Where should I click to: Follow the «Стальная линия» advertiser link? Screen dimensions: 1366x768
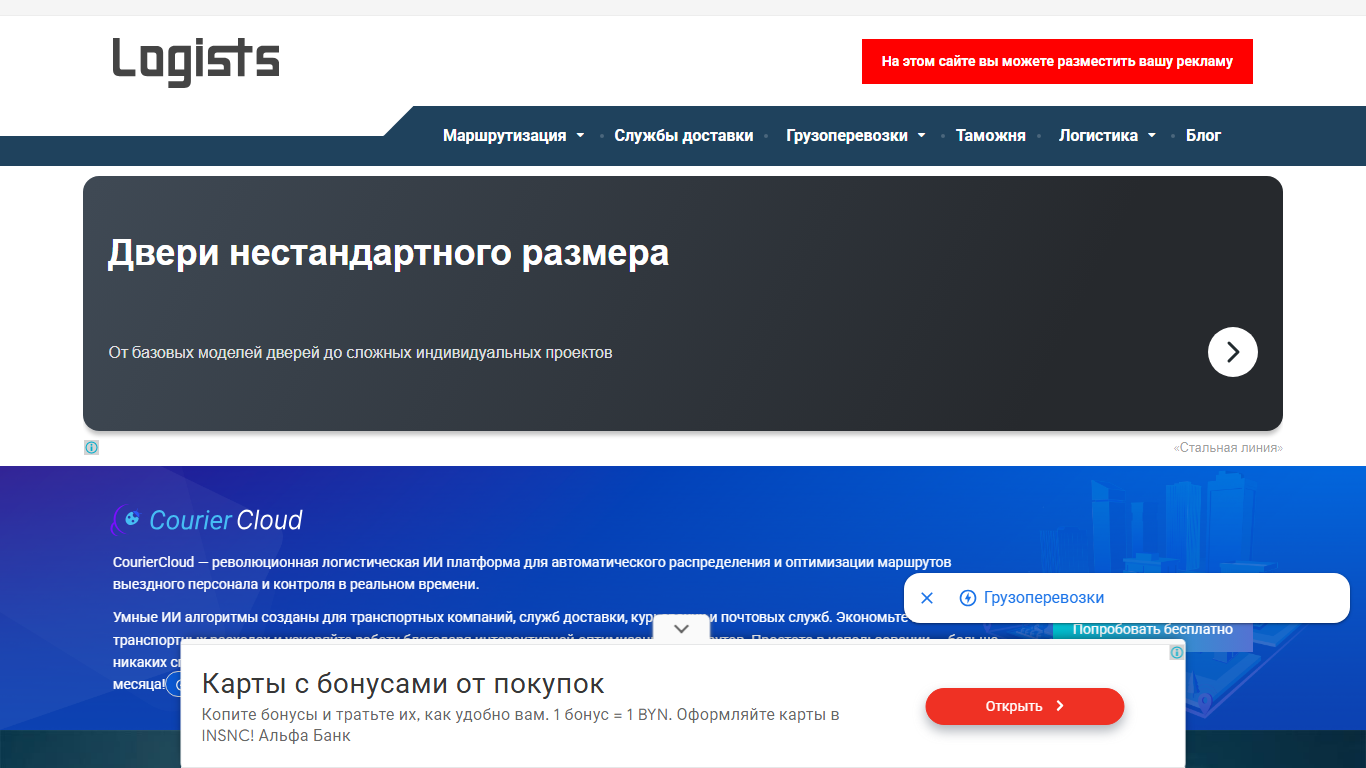point(1228,448)
